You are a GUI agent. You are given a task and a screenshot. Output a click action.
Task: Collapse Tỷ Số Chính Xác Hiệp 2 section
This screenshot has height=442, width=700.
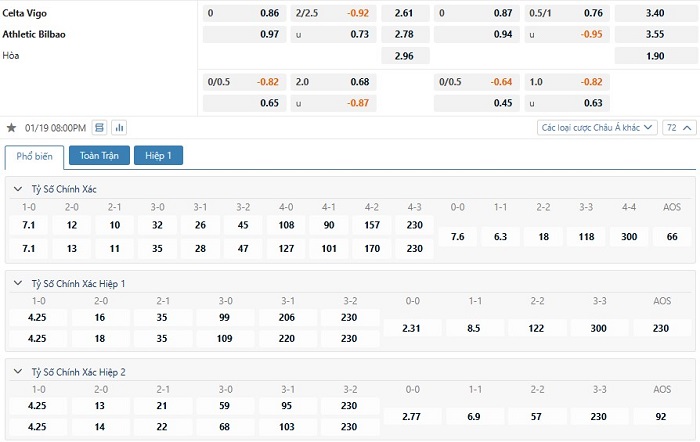(x=18, y=371)
